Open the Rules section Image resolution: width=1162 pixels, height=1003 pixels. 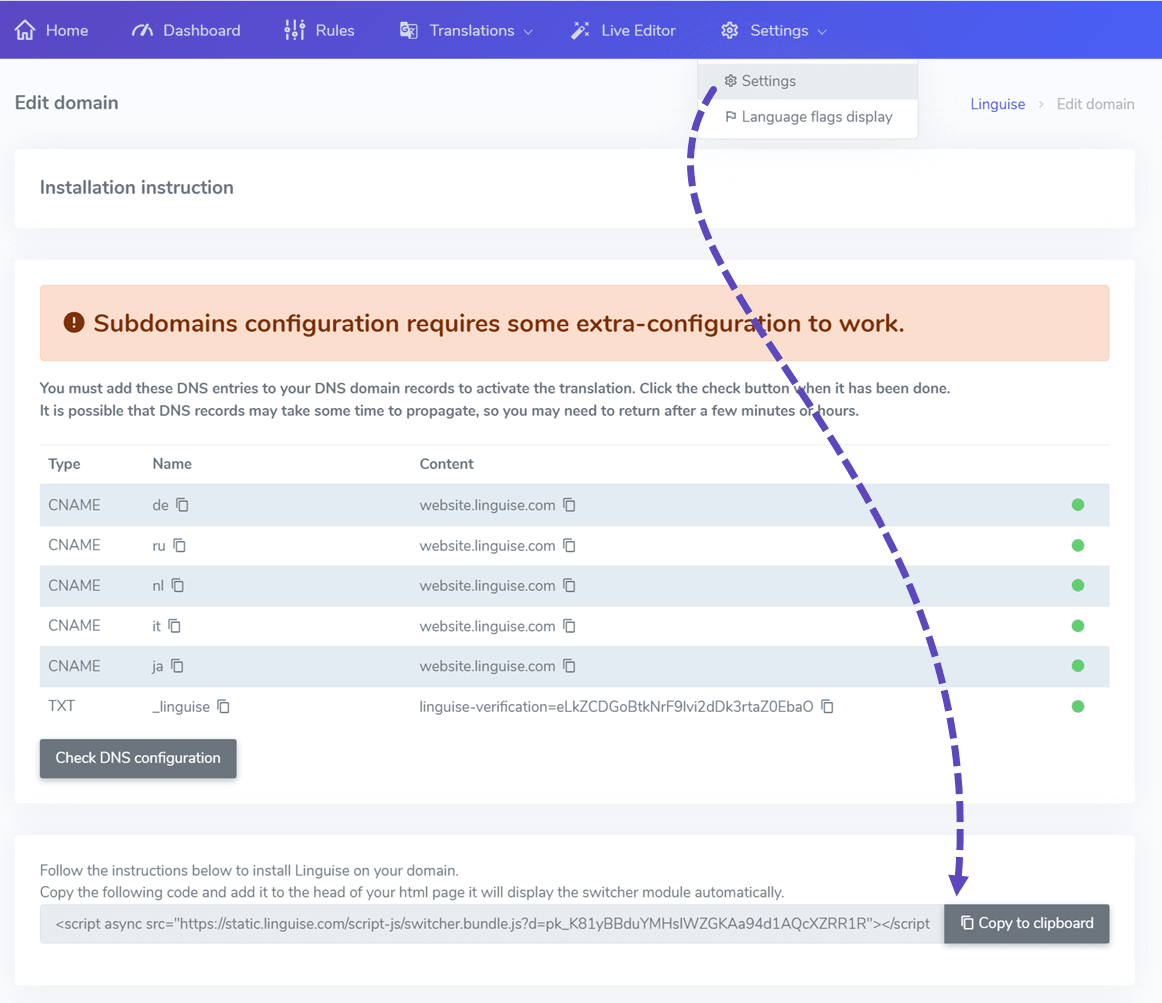click(320, 31)
